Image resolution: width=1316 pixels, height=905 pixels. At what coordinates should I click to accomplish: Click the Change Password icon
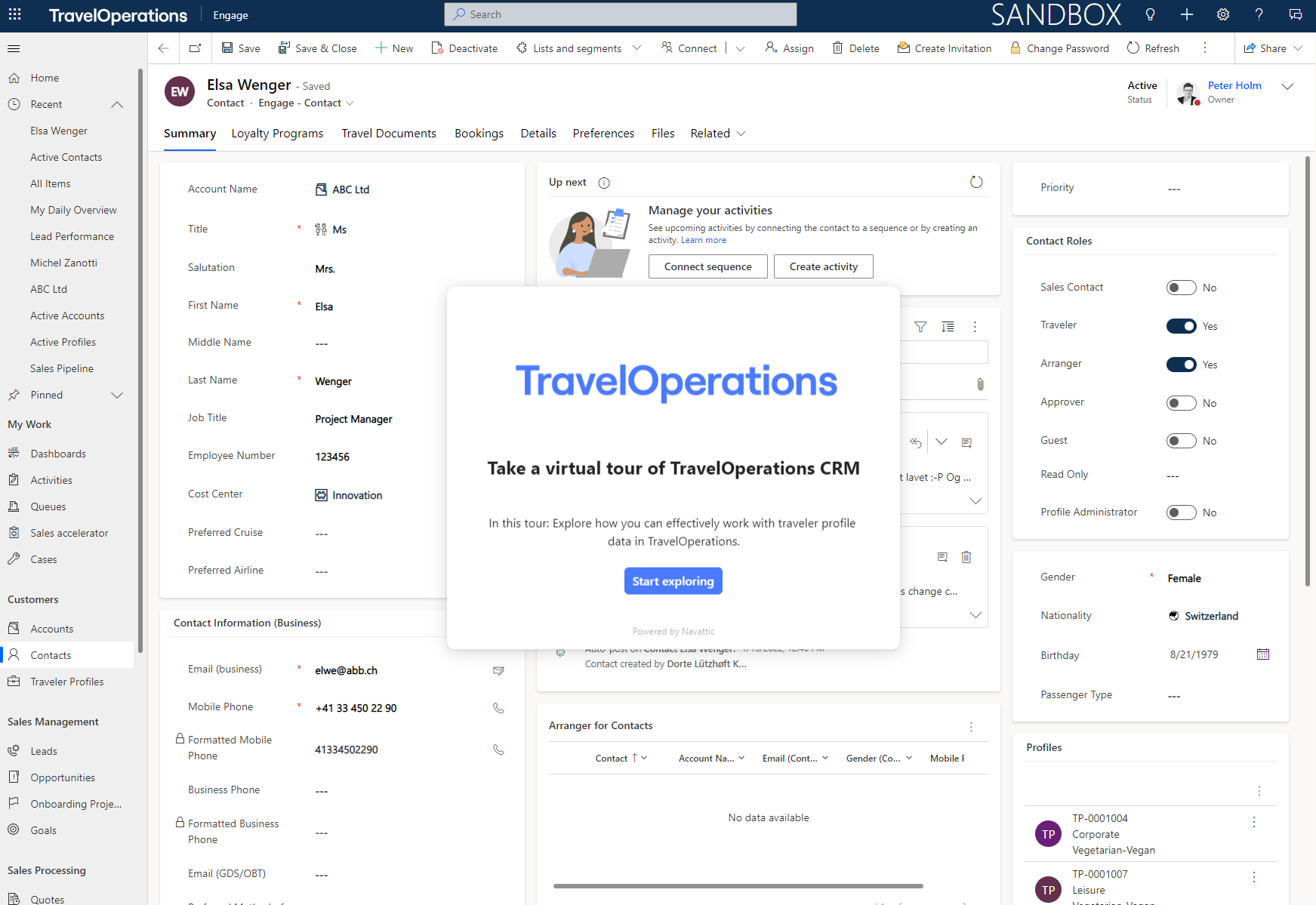[1015, 48]
